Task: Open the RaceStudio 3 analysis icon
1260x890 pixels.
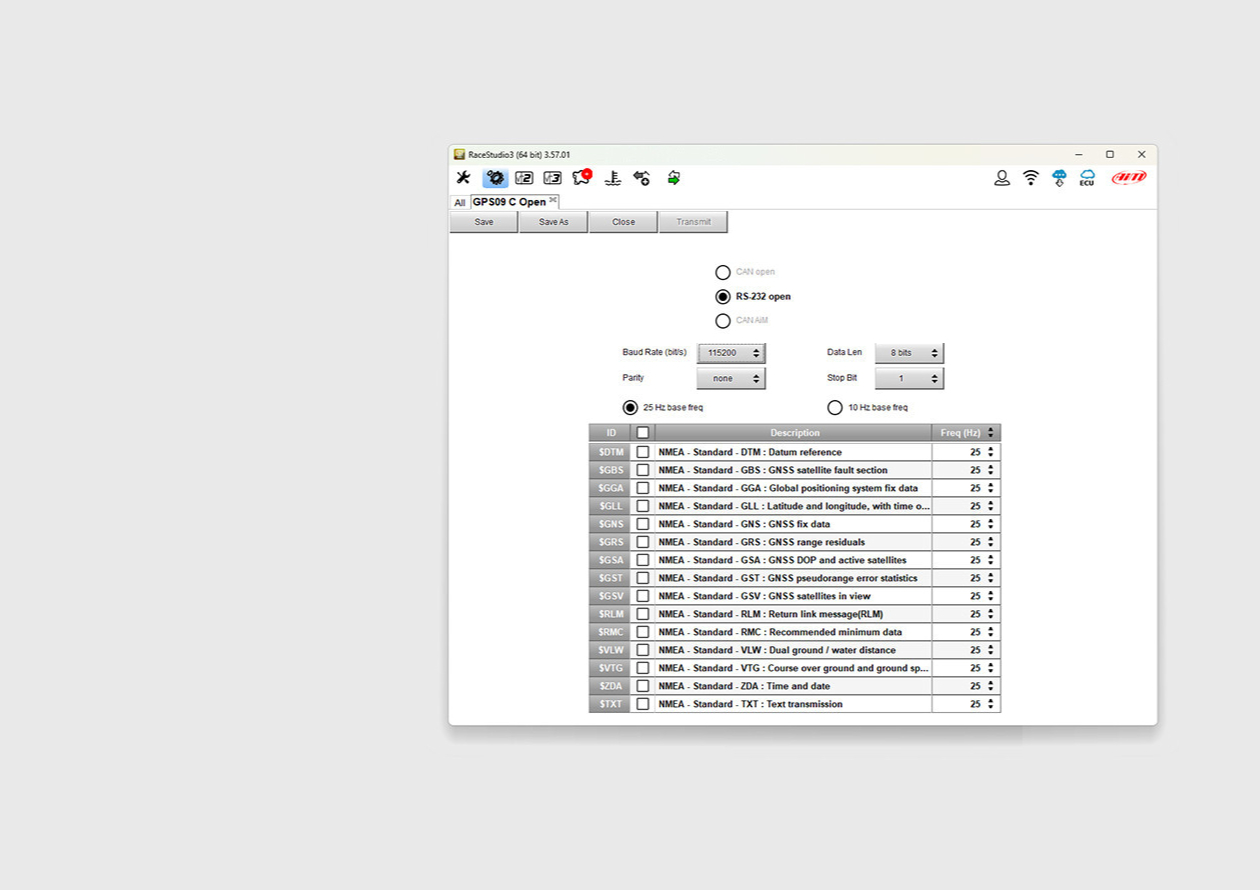Action: pyautogui.click(x=552, y=178)
